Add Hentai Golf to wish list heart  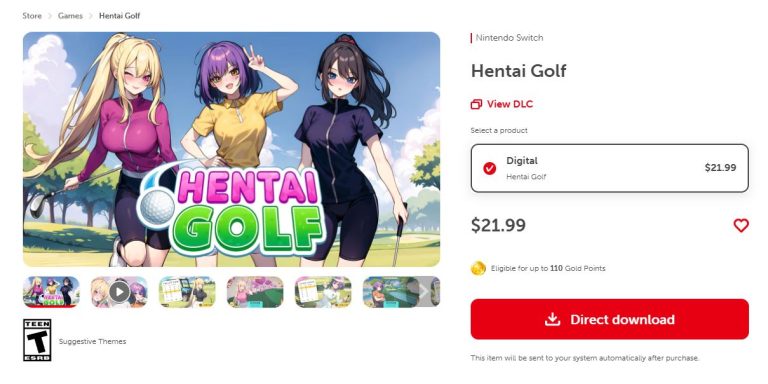pyautogui.click(x=741, y=225)
